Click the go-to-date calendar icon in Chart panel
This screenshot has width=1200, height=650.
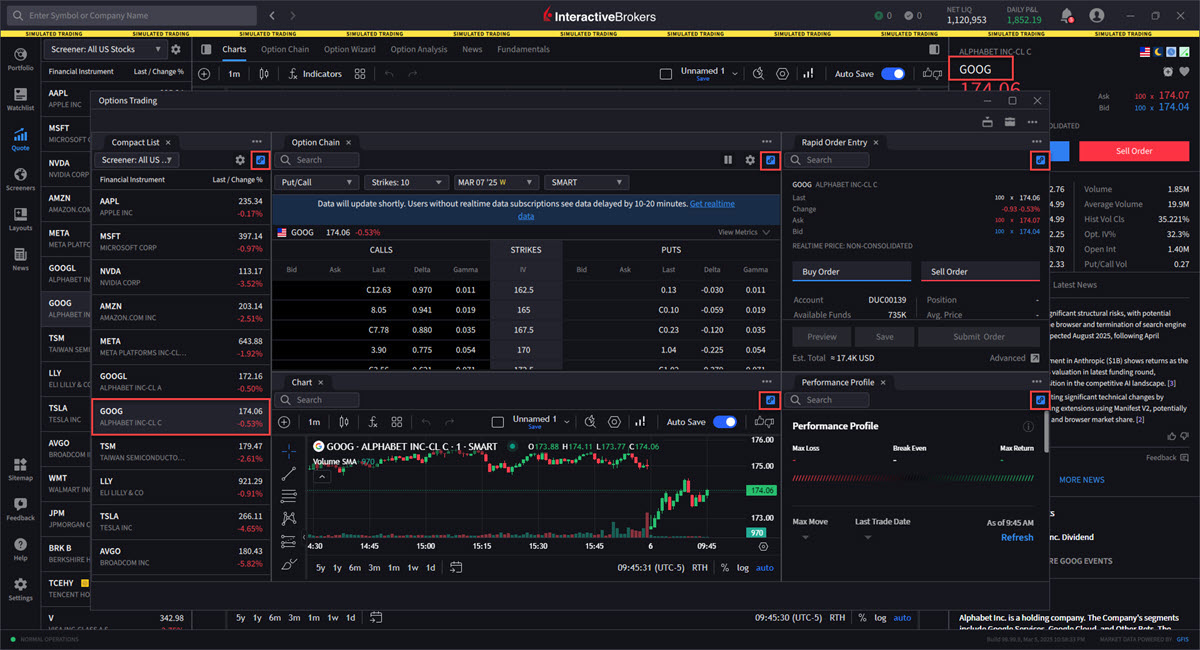(456, 567)
